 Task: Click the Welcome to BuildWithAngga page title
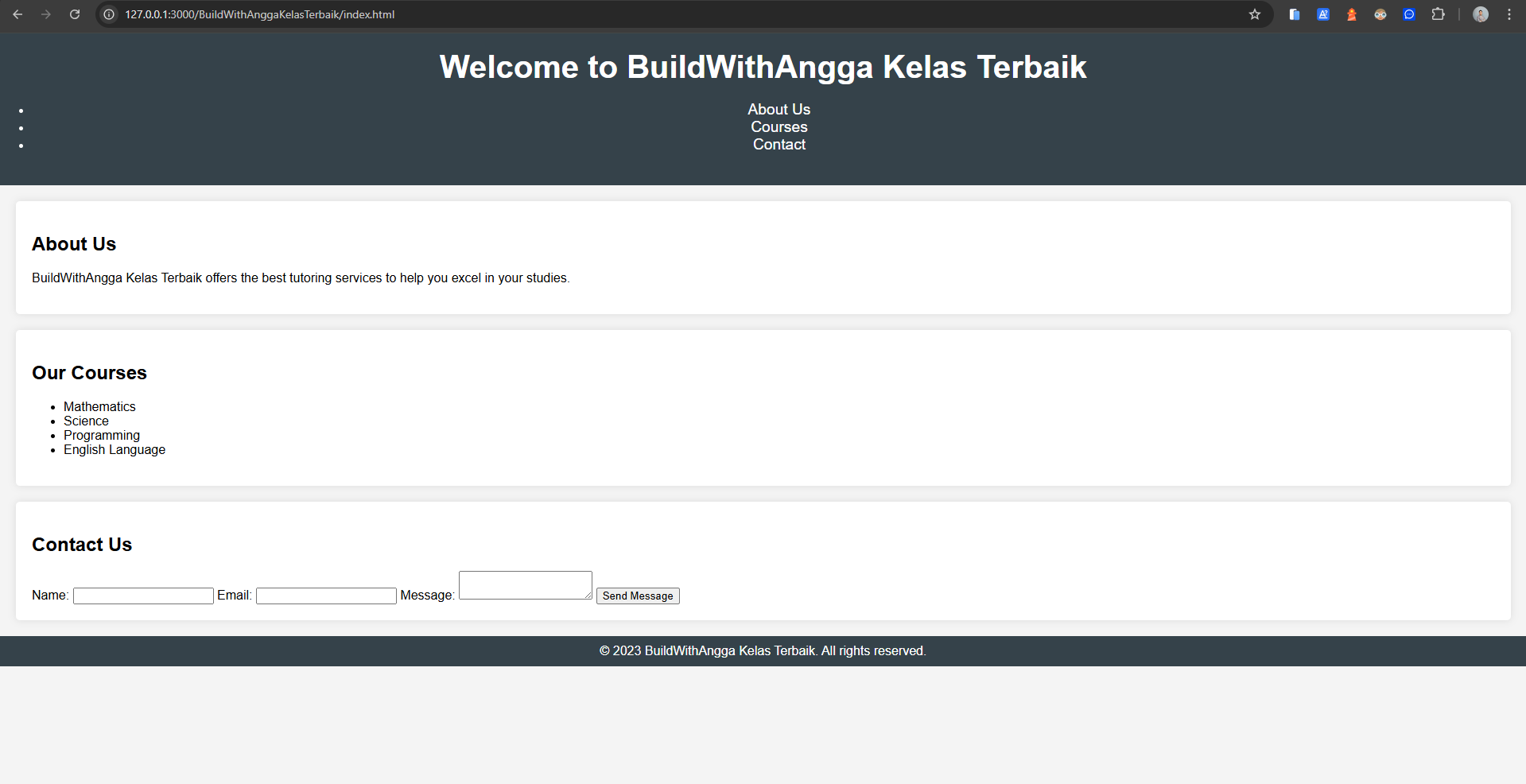pos(763,67)
